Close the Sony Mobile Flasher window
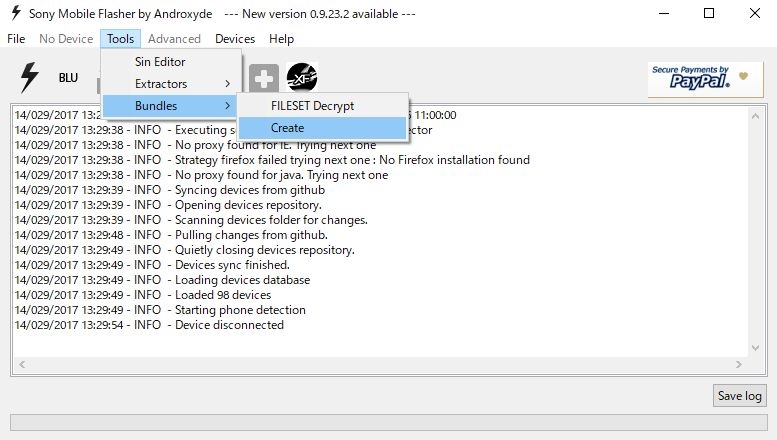Screen dimensions: 777x440 point(755,13)
